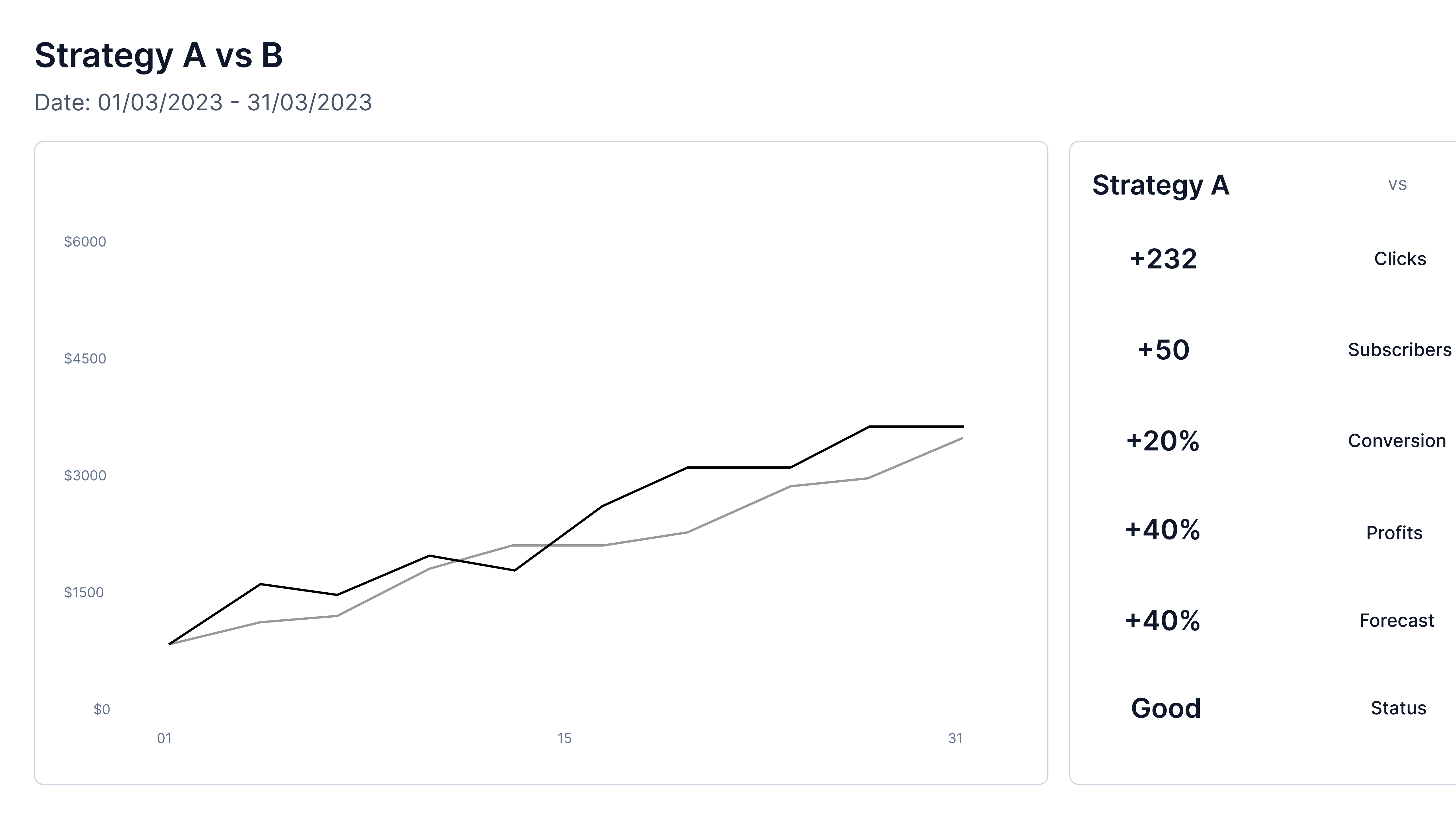Screen dimensions: 1456x819
Task: Click the $4500 axis label
Action: tap(85, 359)
